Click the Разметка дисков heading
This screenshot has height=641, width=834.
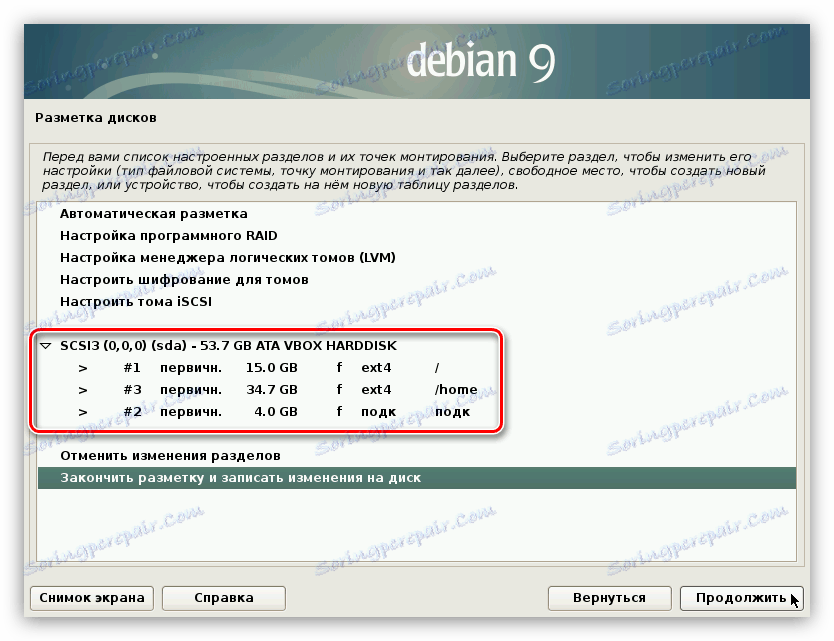(96, 118)
